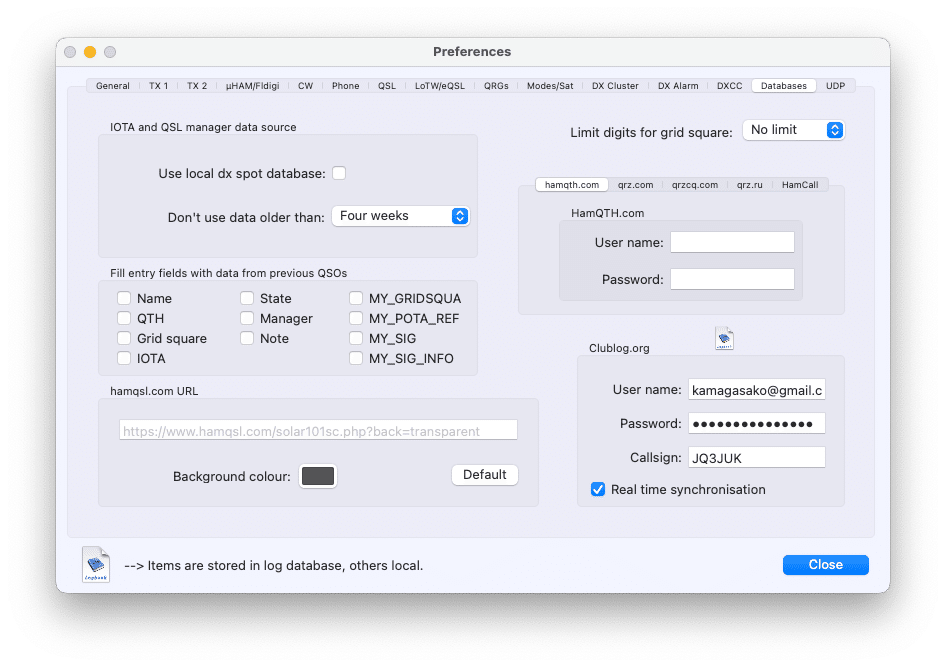Check the Name fill option

pos(124,298)
